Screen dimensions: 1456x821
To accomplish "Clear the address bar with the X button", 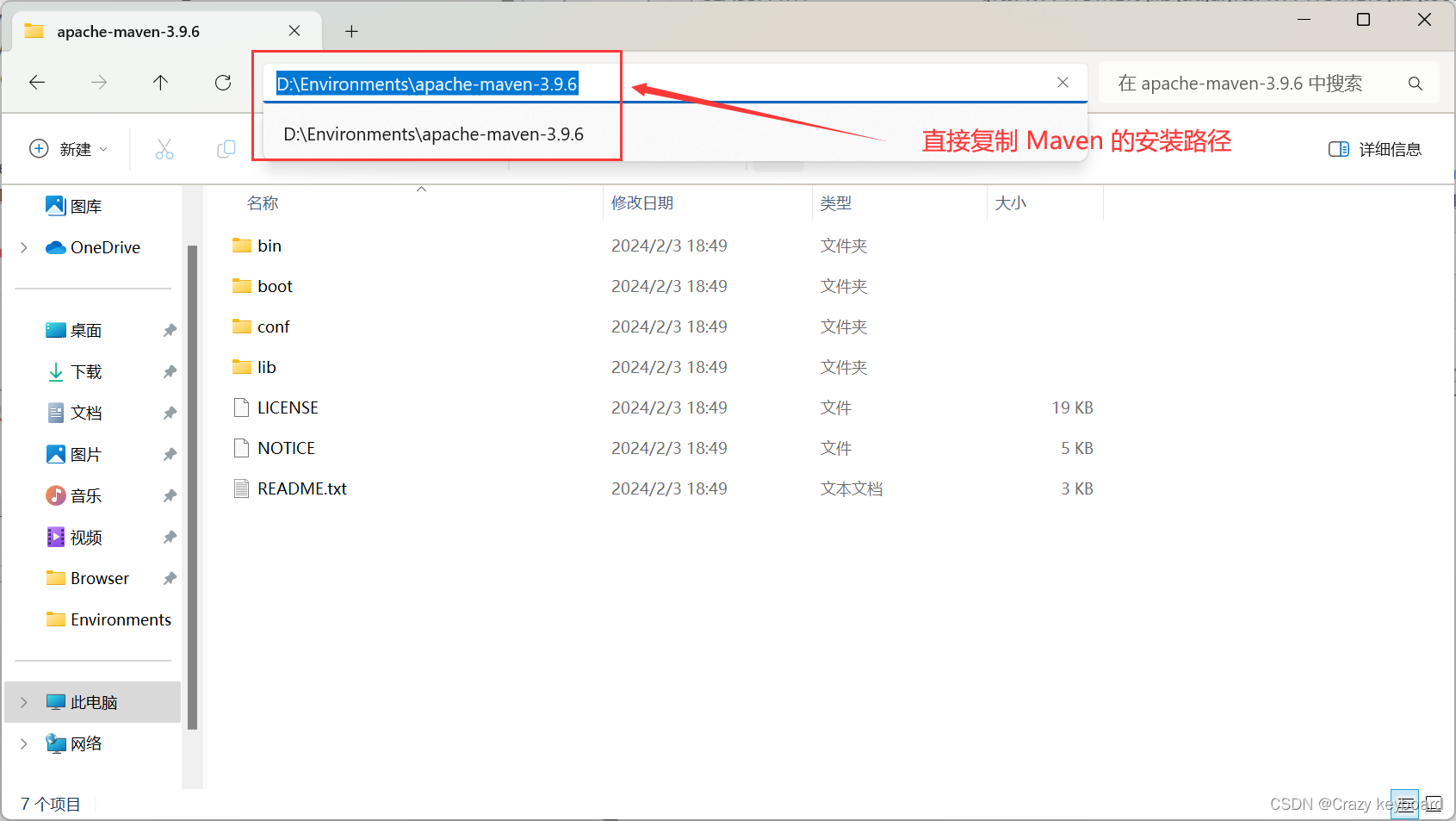I will (x=1063, y=82).
